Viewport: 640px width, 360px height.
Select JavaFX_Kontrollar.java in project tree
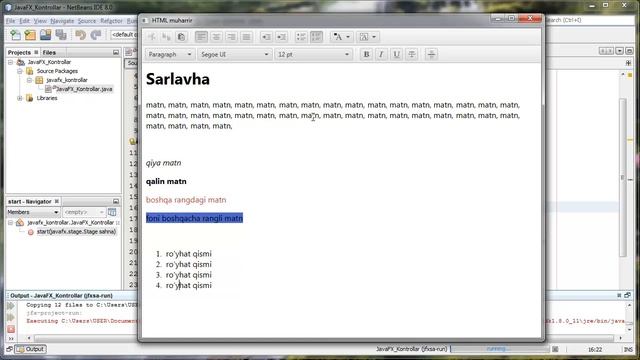point(84,89)
